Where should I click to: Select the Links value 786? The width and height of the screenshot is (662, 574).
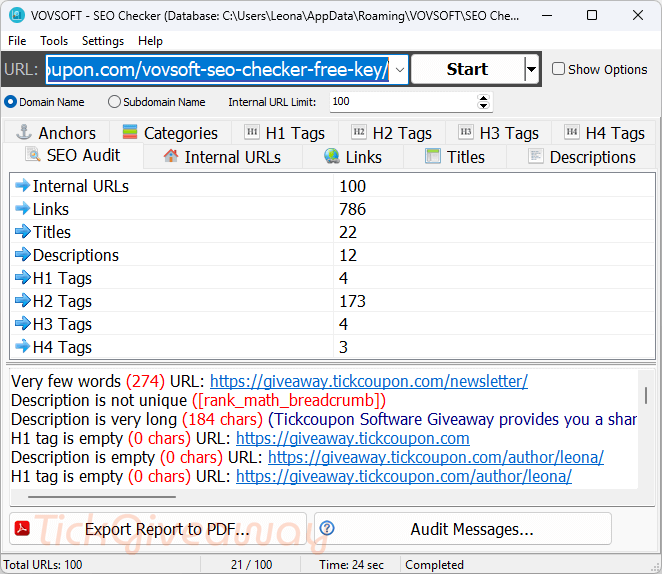click(x=353, y=209)
